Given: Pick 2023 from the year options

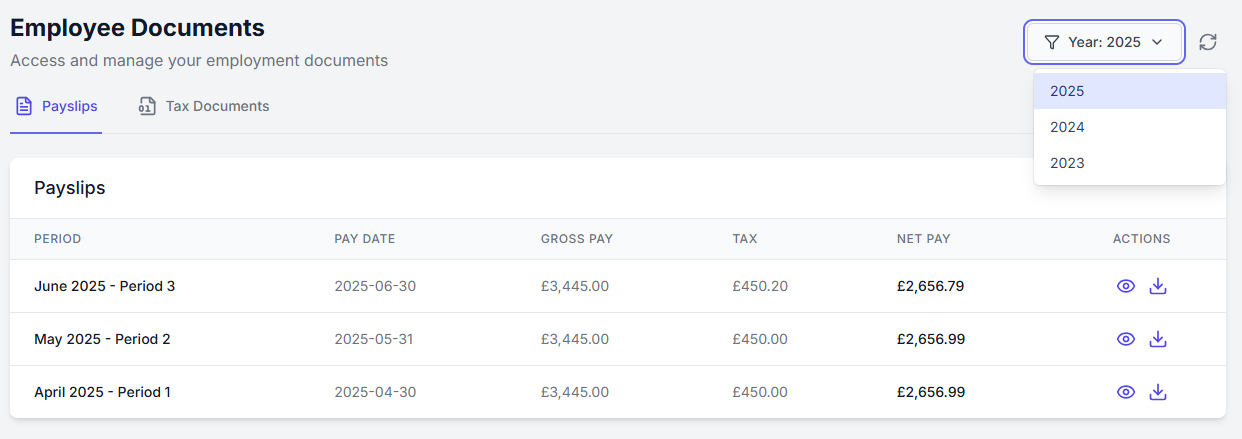Looking at the screenshot, I should [x=1067, y=163].
